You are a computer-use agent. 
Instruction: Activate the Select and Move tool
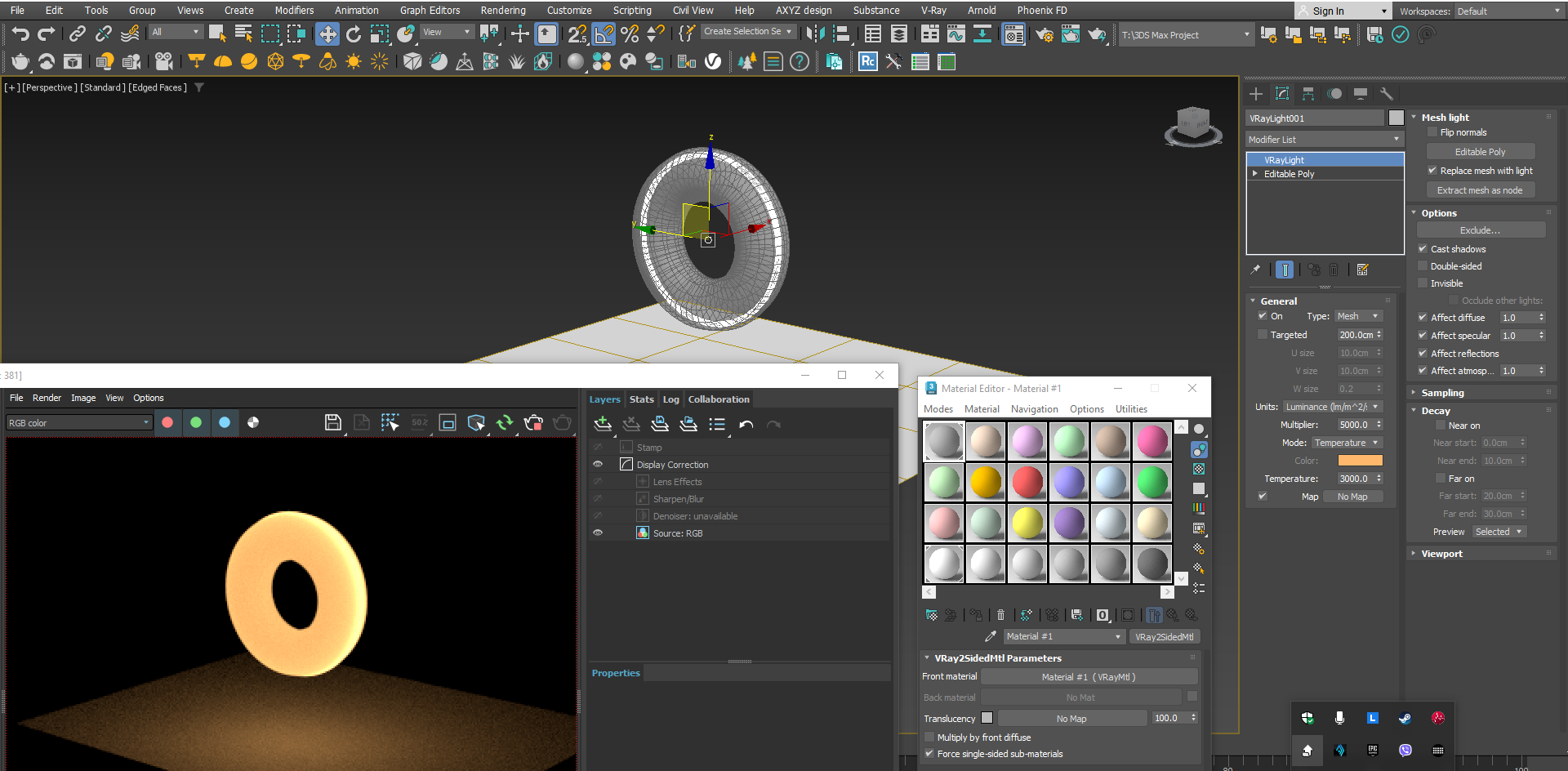(x=327, y=33)
